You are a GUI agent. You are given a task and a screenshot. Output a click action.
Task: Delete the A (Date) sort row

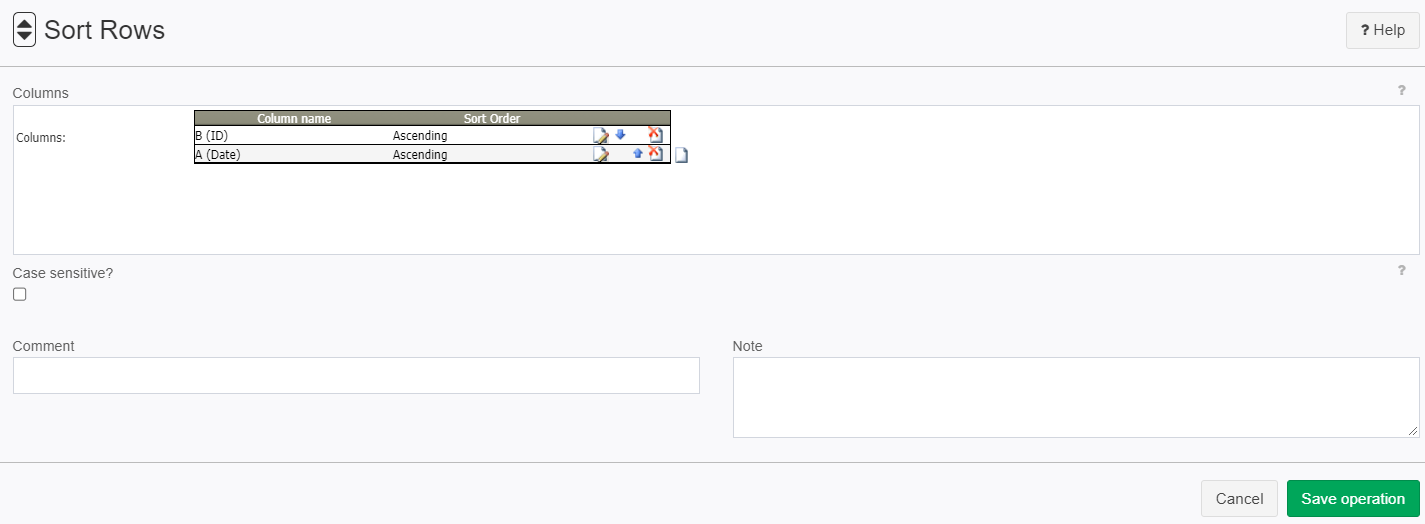click(x=655, y=154)
